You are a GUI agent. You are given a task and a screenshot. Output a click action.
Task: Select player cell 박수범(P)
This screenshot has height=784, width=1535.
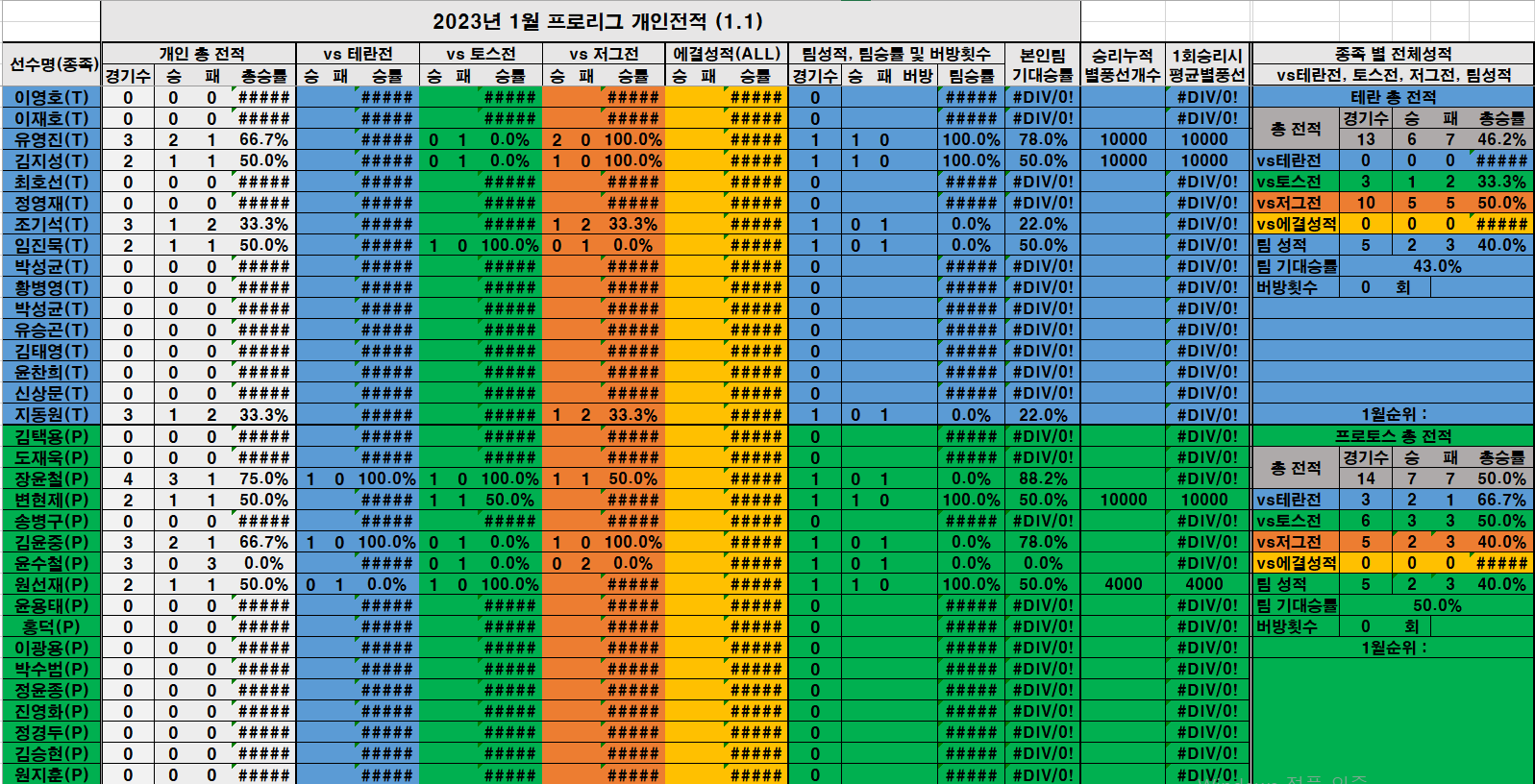point(52,669)
